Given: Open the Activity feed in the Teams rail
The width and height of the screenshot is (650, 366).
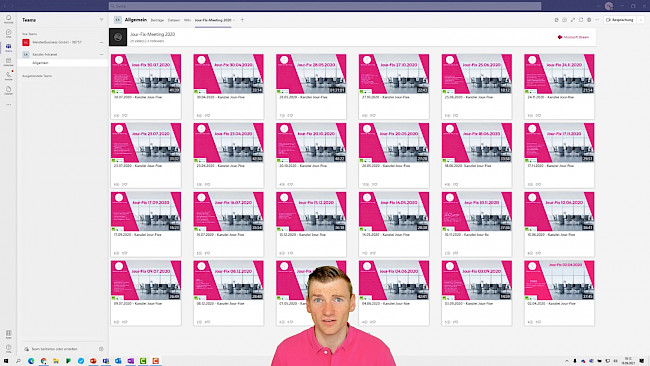Looking at the screenshot, I should (8, 19).
